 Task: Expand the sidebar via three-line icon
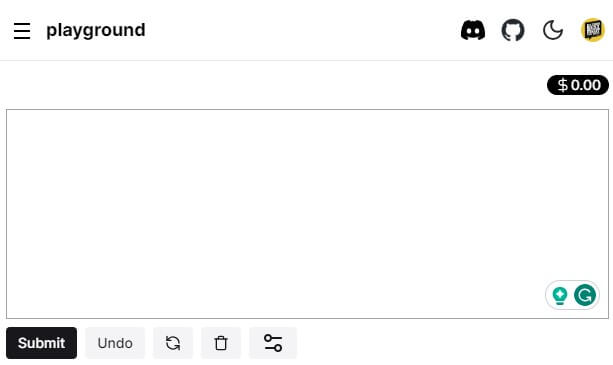pos(22,30)
